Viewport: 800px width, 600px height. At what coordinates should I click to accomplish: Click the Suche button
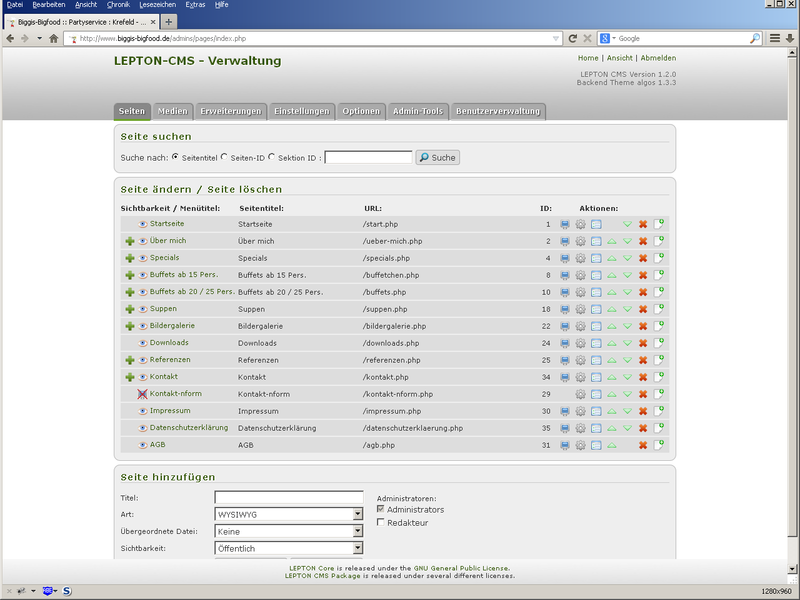pyautogui.click(x=438, y=158)
